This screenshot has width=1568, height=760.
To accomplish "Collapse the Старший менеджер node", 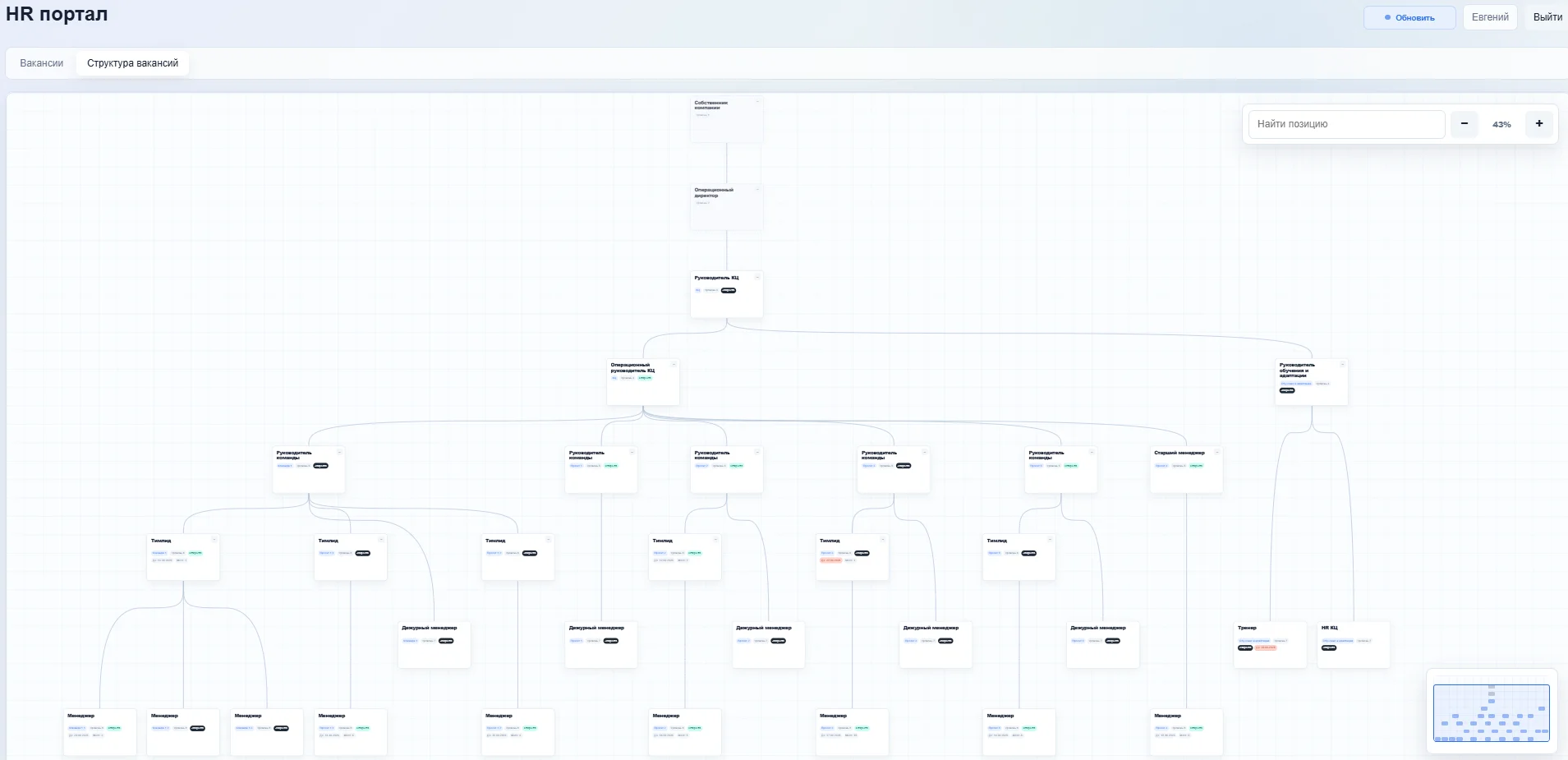I will [x=1216, y=453].
